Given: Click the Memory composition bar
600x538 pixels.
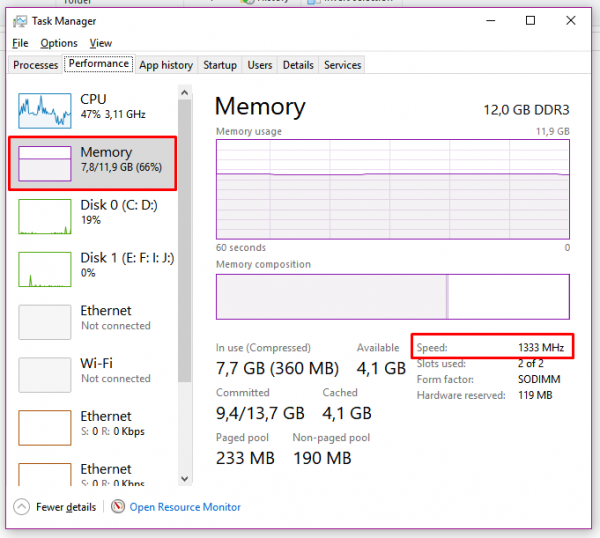Looking at the screenshot, I should coord(392,297).
